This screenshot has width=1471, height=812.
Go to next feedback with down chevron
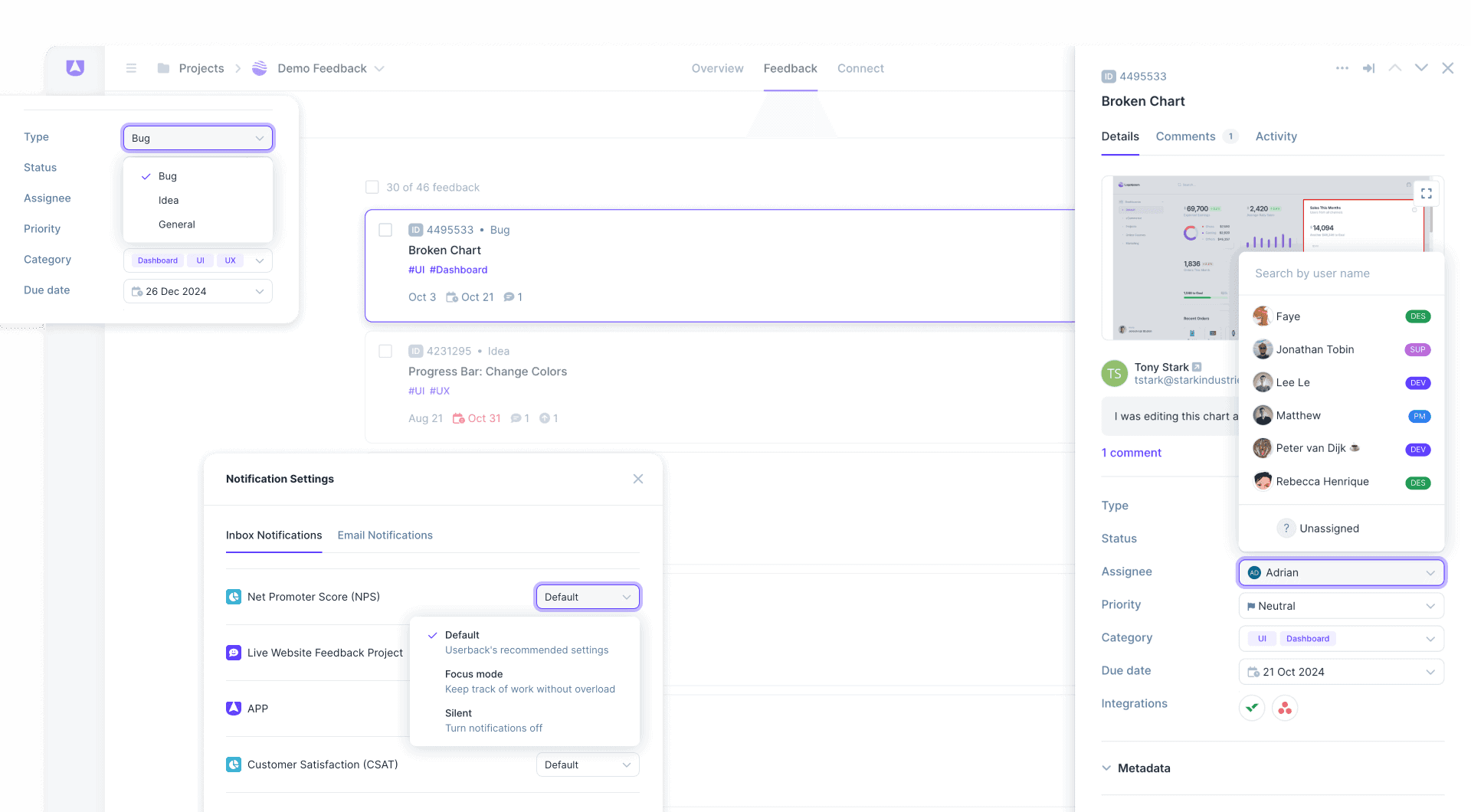1421,68
